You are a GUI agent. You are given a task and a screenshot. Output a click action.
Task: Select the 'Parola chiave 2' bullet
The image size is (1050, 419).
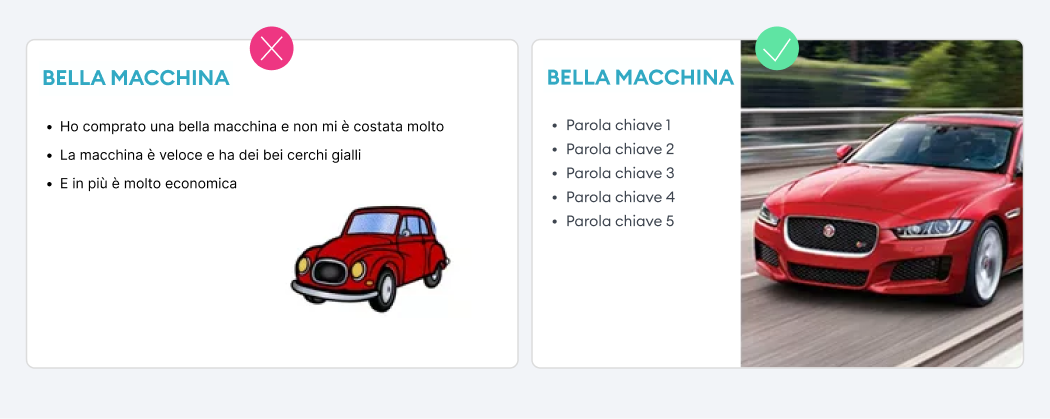[618, 149]
